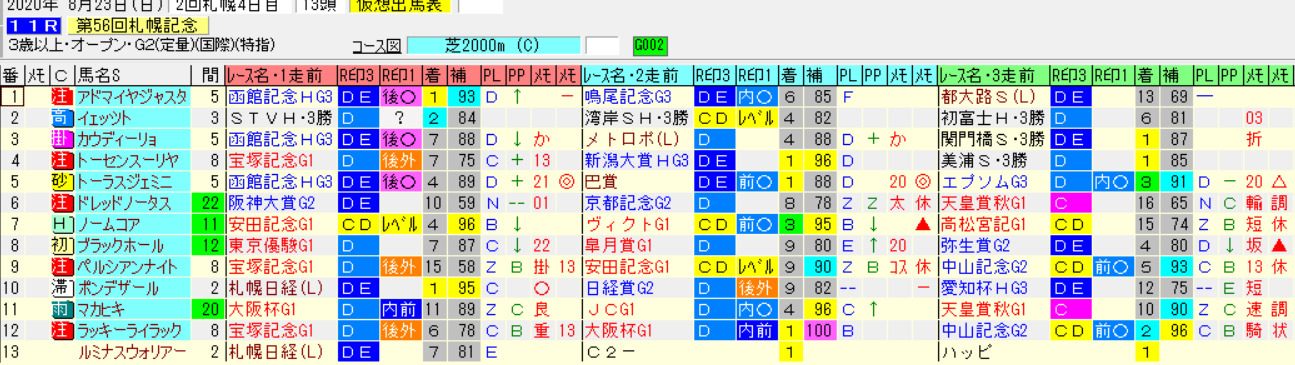Select horse name ルミナスウォリアー
The image size is (1295, 365).
click(x=133, y=352)
